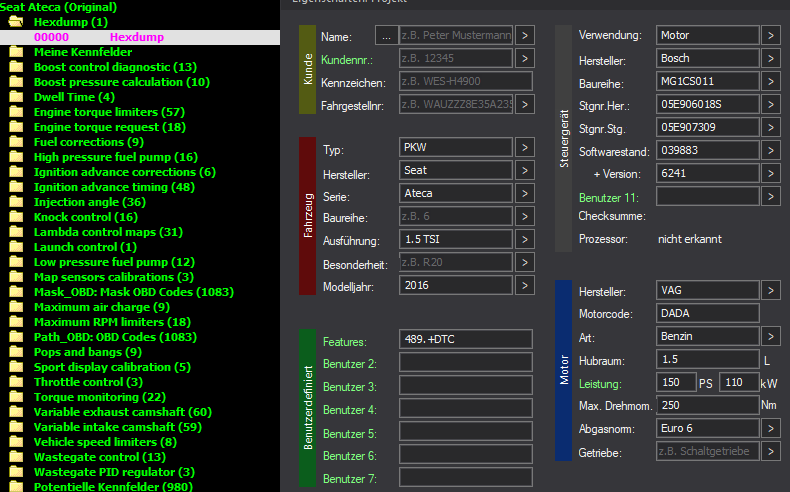The image size is (790, 492).
Task: Open the arrow menu for Art Benzin
Action: point(770,336)
